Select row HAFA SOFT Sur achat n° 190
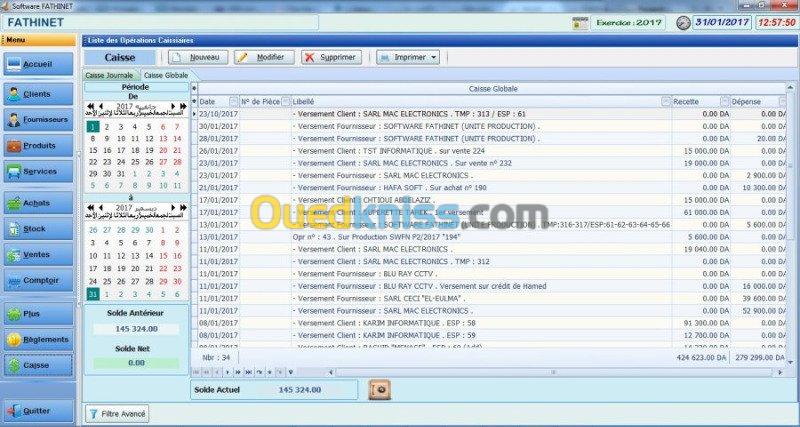This screenshot has width=800, height=427. point(493,188)
